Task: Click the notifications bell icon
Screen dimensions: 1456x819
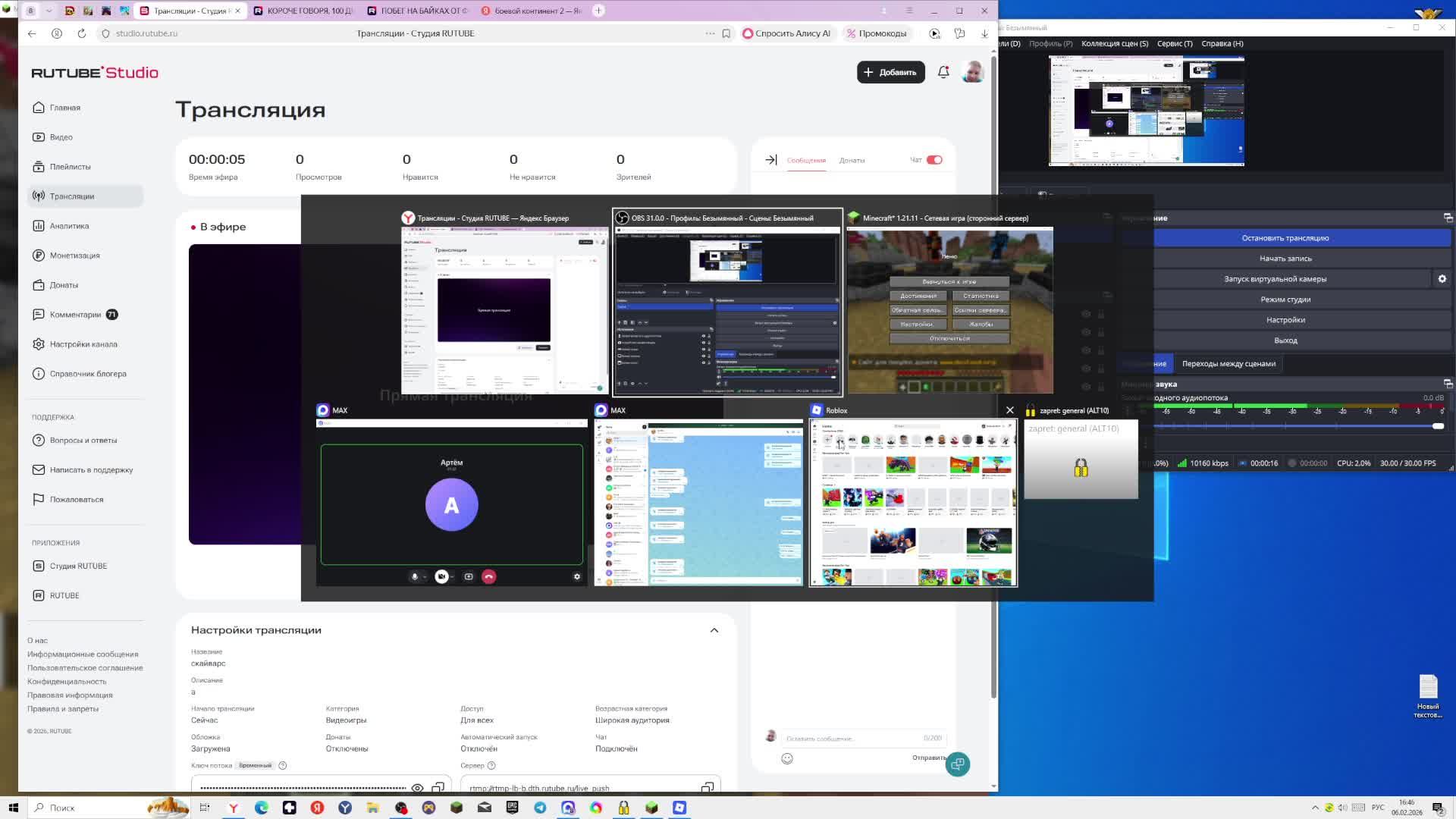Action: point(943,72)
